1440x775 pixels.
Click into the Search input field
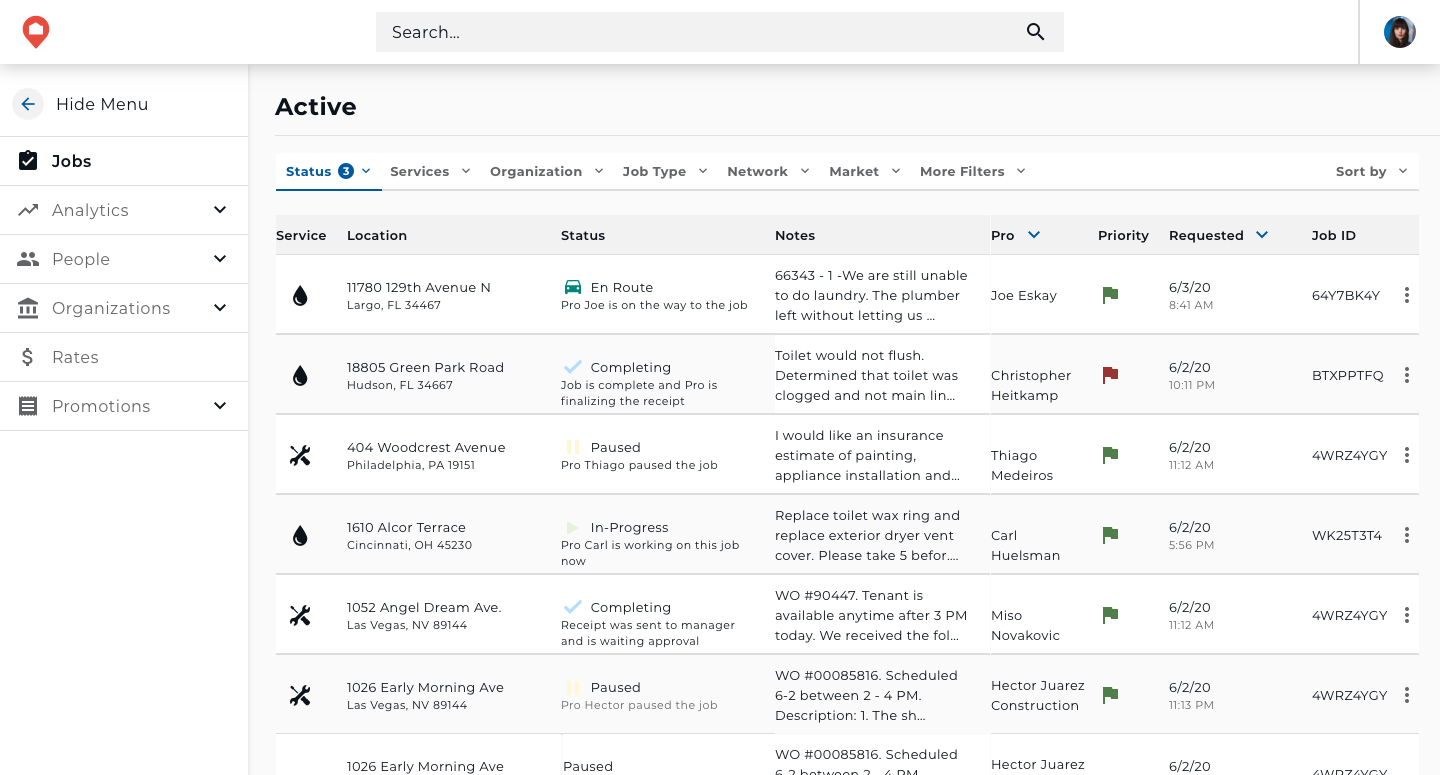tap(700, 32)
